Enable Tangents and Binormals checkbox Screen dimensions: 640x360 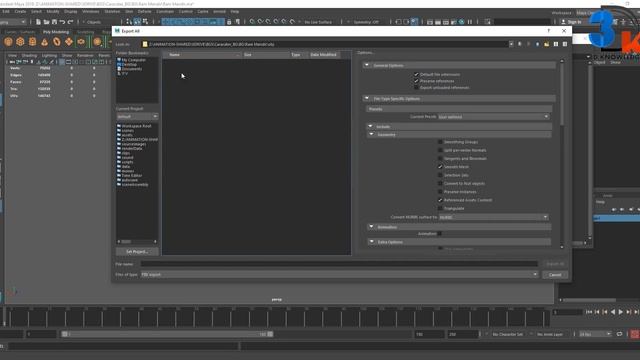point(440,158)
